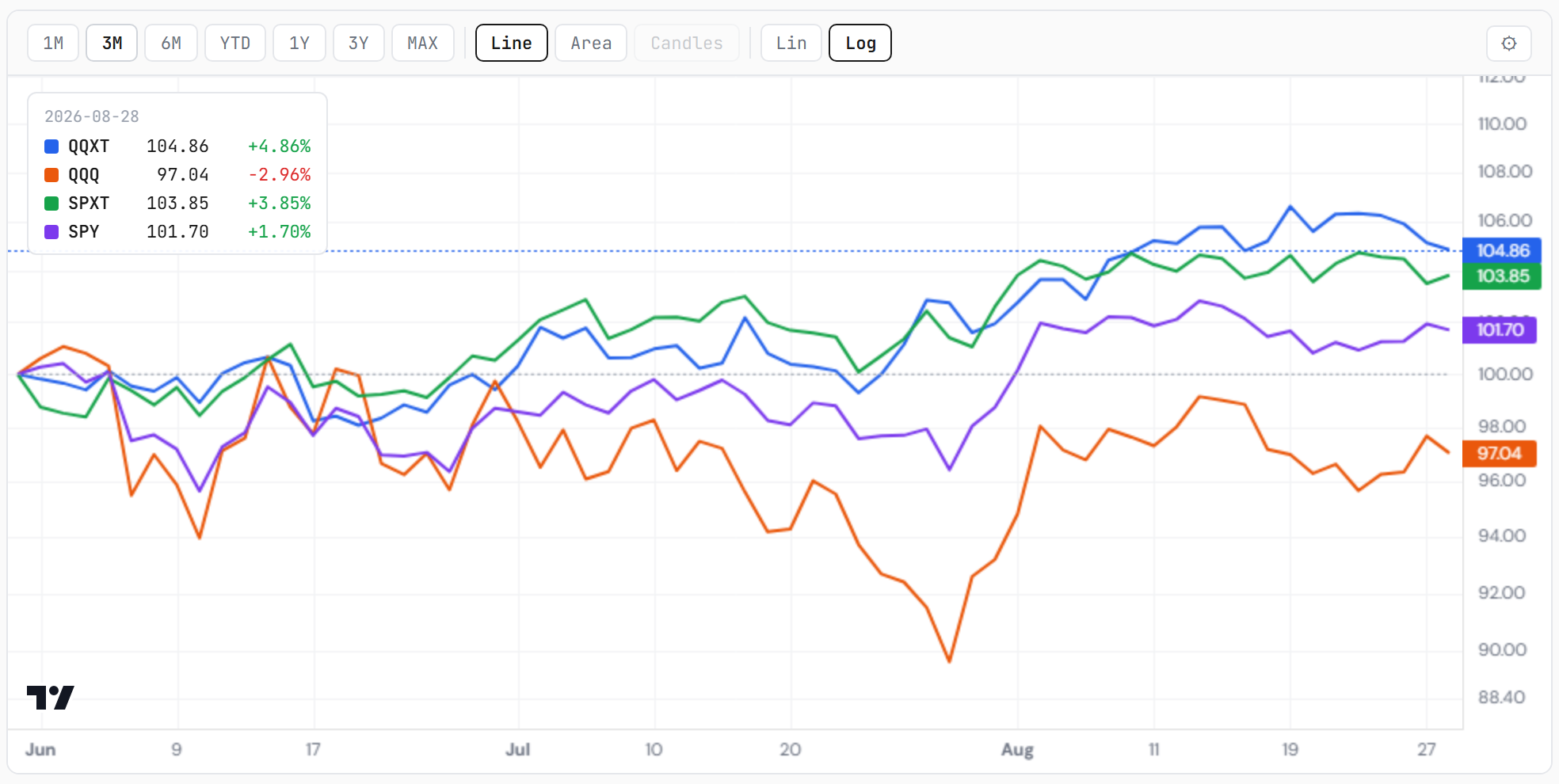This screenshot has height=784, width=1559.
Task: Choose the YTD range
Action: [235, 43]
